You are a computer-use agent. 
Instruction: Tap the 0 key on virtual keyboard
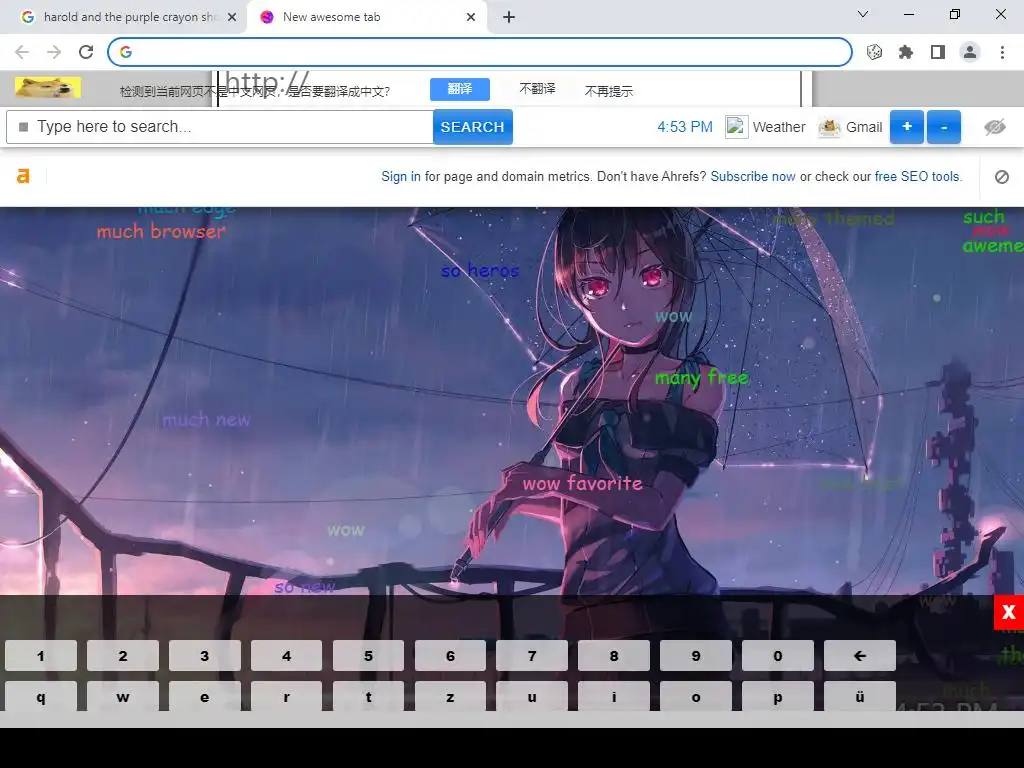pos(778,656)
